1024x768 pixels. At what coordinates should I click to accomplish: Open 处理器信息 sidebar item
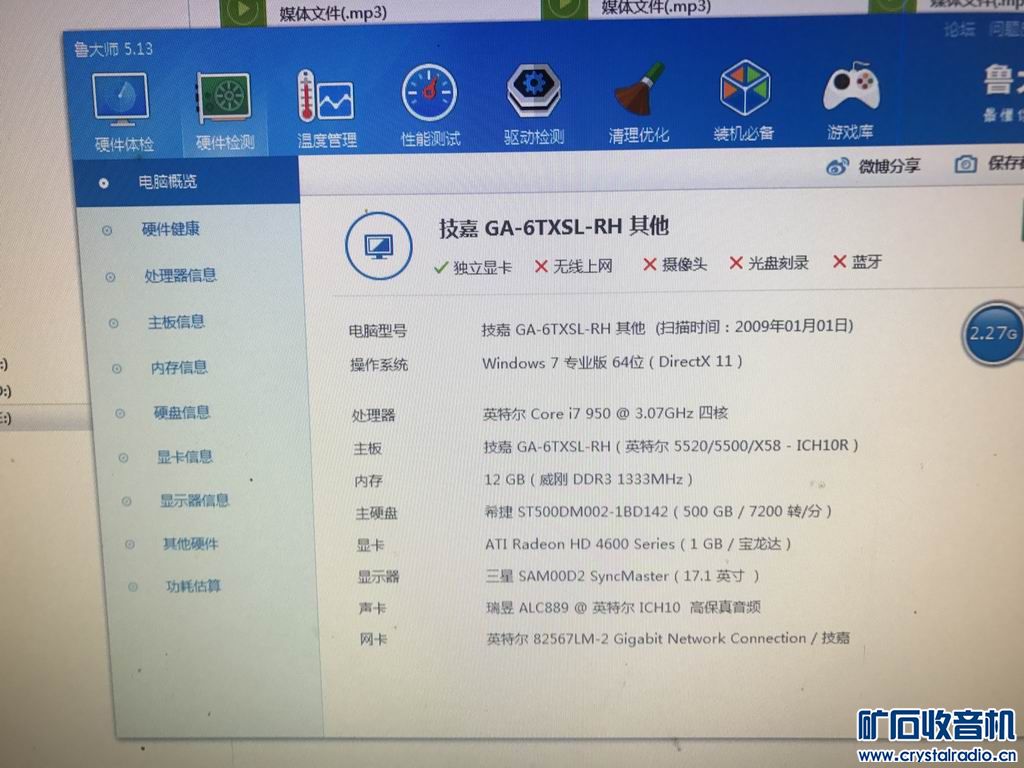(180, 276)
